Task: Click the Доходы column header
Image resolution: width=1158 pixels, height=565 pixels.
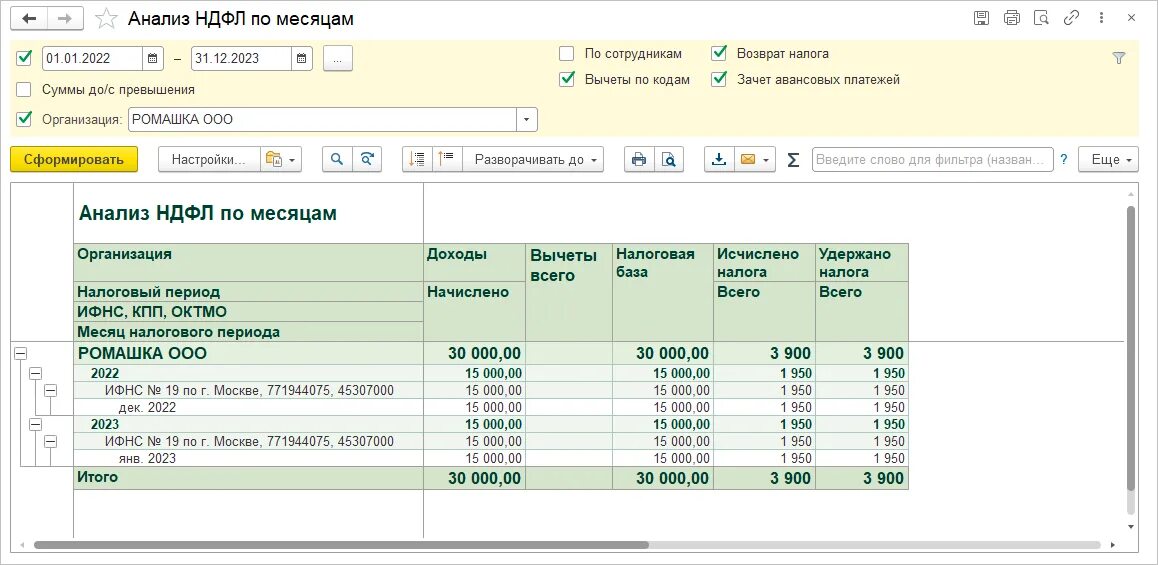Action: 474,262
